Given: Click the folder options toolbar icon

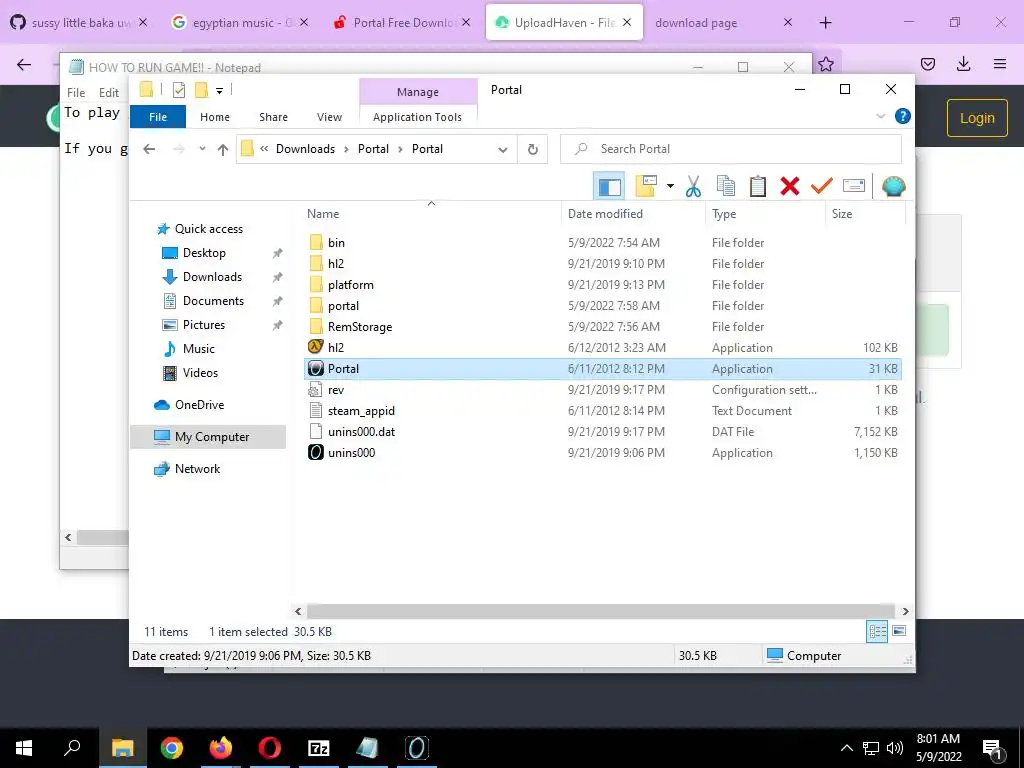Looking at the screenshot, I should point(646,186).
